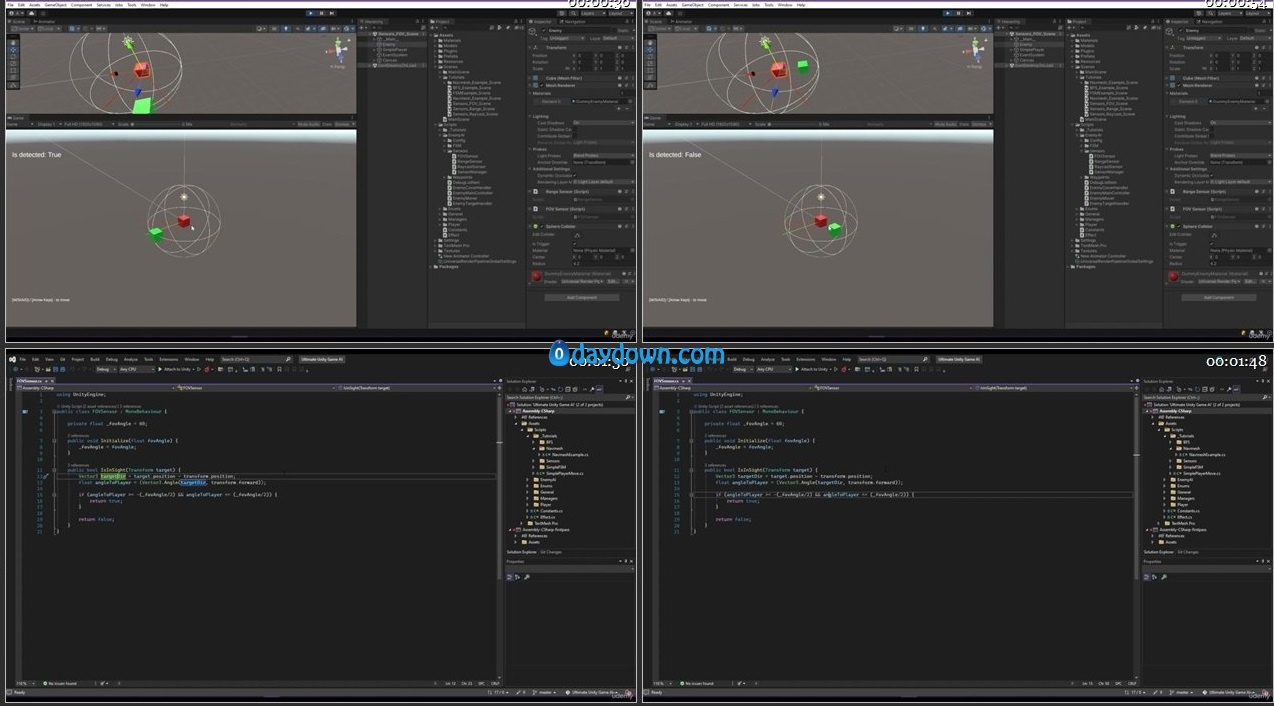The width and height of the screenshot is (1274, 706).
Task: Collapse Transform component in 'Is detected: True' Unity Inspector
Action: 532,47
